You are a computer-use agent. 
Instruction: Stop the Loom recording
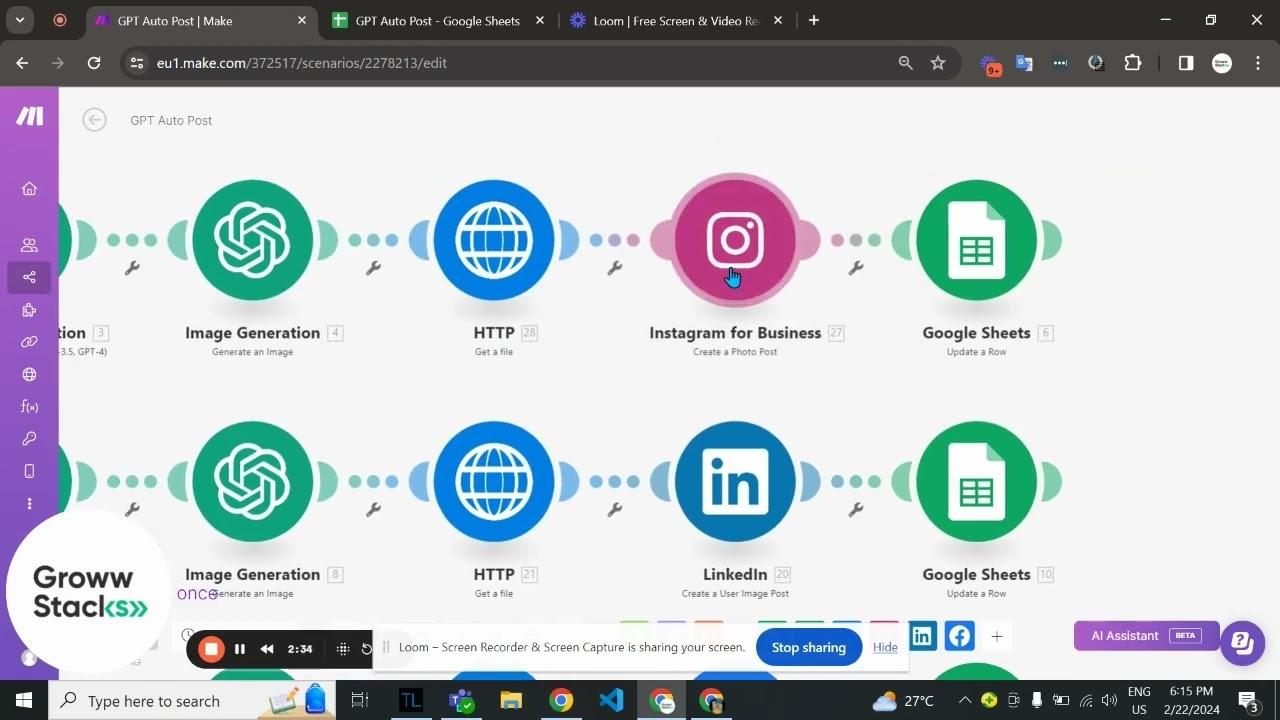[x=211, y=649]
